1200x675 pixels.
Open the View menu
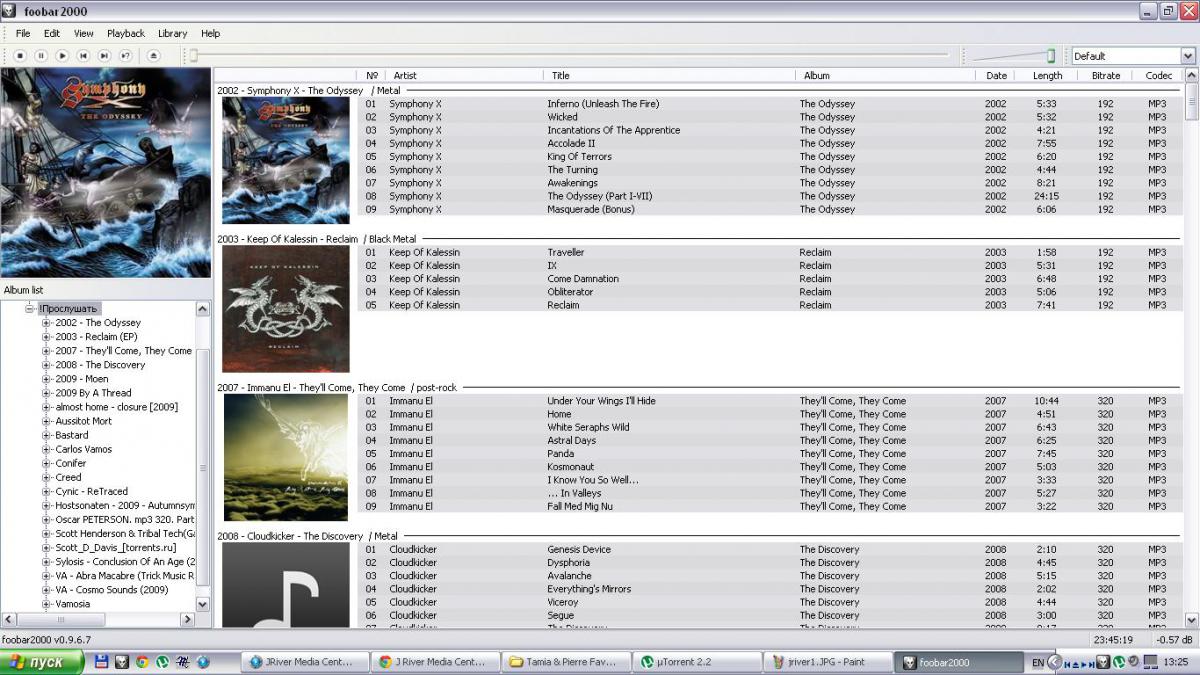tap(84, 33)
